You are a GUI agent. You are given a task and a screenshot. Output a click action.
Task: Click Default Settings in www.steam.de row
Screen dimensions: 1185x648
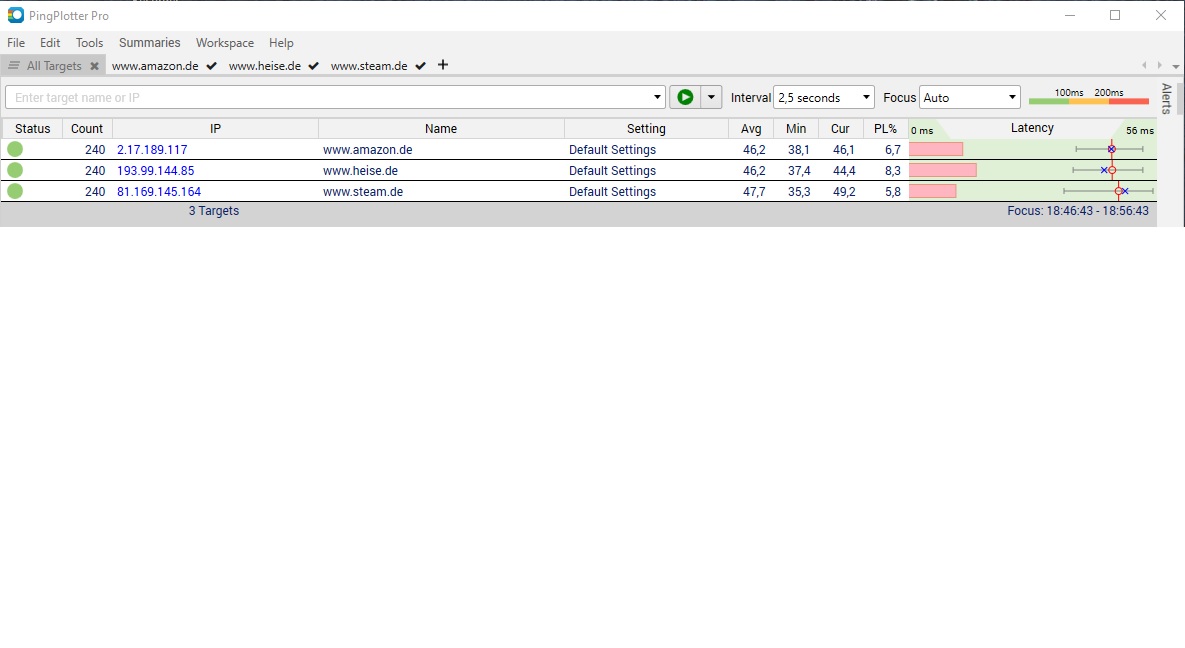tap(612, 192)
